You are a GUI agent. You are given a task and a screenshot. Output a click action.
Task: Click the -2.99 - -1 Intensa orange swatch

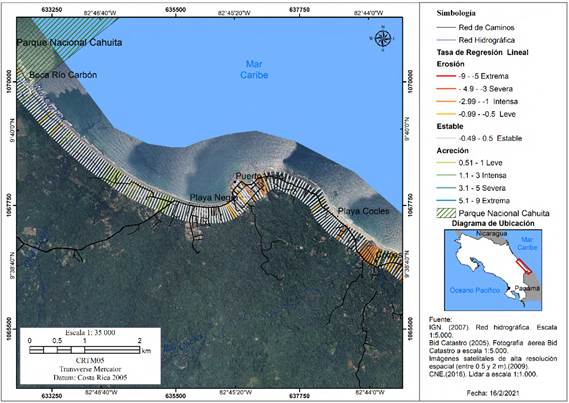point(446,102)
